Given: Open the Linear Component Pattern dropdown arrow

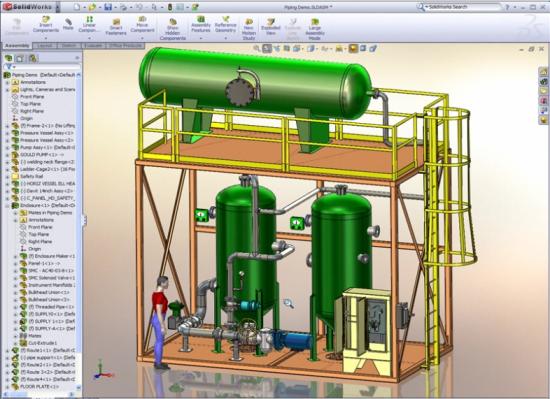Looking at the screenshot, I should click(89, 38).
